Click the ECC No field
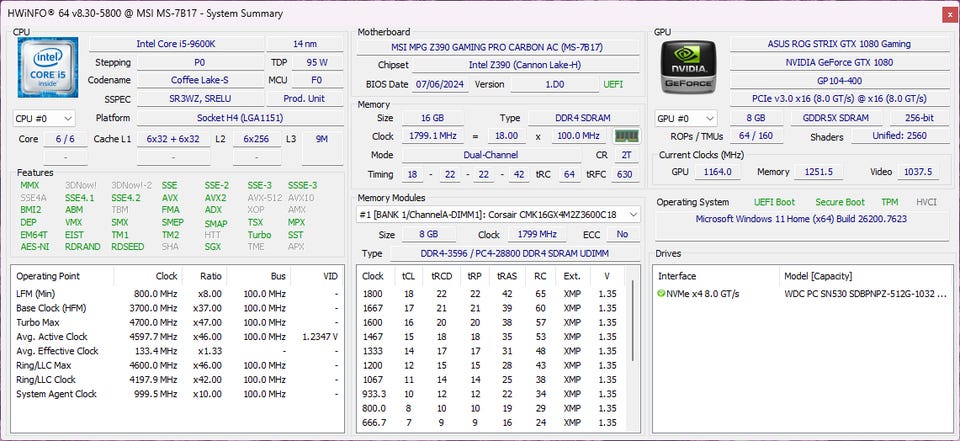The width and height of the screenshot is (960, 441). [x=623, y=234]
